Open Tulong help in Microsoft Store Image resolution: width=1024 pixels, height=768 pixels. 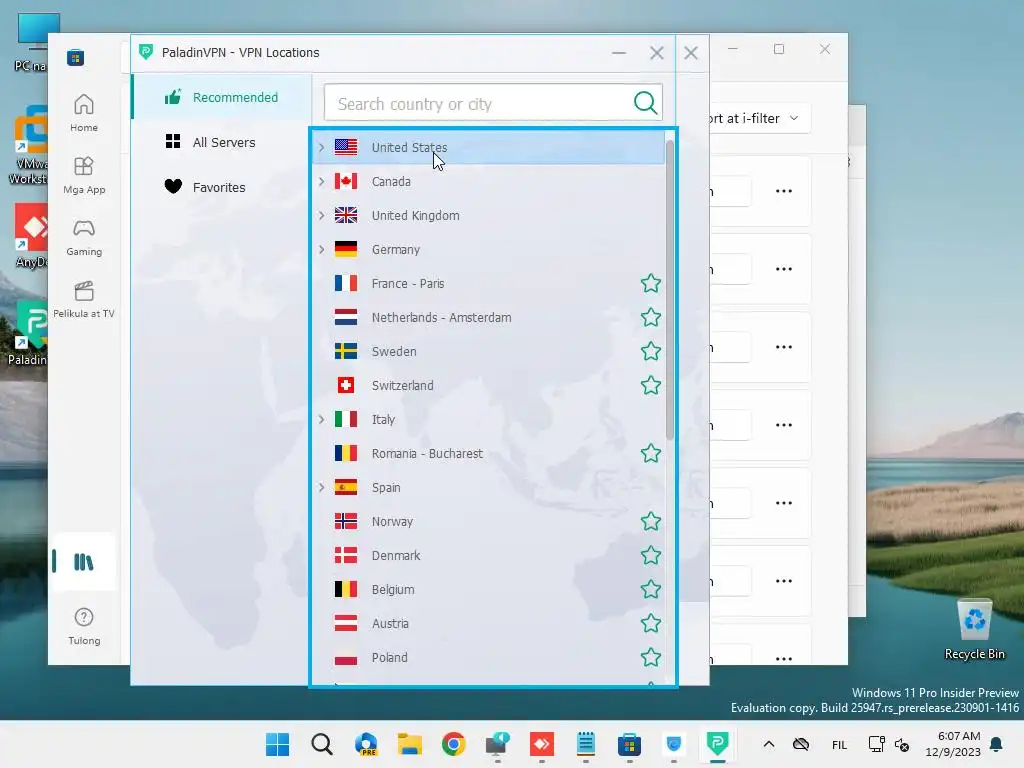point(84,626)
